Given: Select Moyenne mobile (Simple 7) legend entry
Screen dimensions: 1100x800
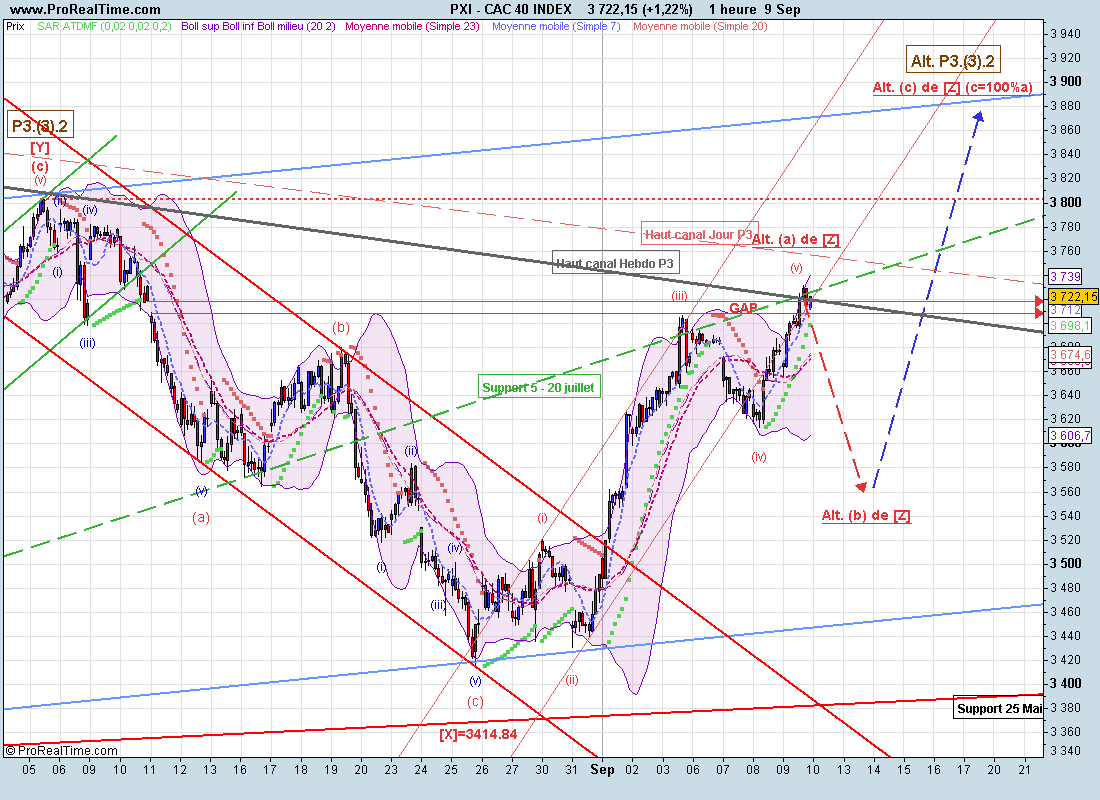Looking at the screenshot, I should click(556, 26).
